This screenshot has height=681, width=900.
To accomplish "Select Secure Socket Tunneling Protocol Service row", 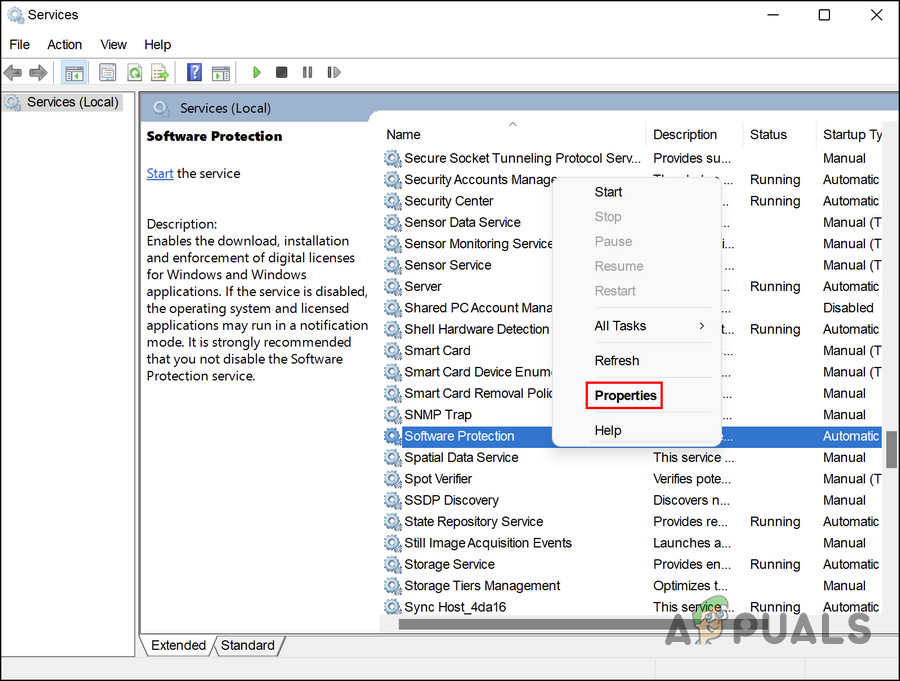I will pyautogui.click(x=633, y=158).
